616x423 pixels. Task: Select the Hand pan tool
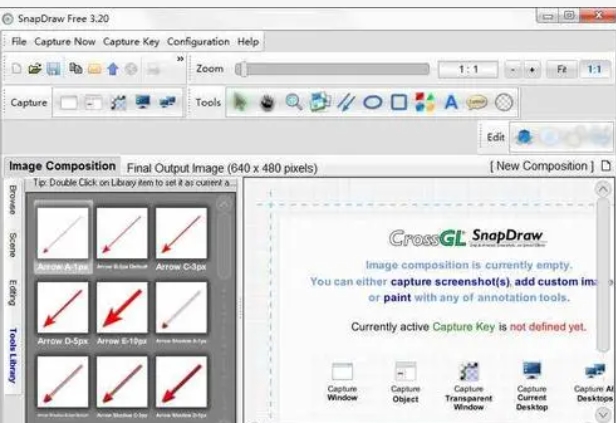(x=267, y=103)
